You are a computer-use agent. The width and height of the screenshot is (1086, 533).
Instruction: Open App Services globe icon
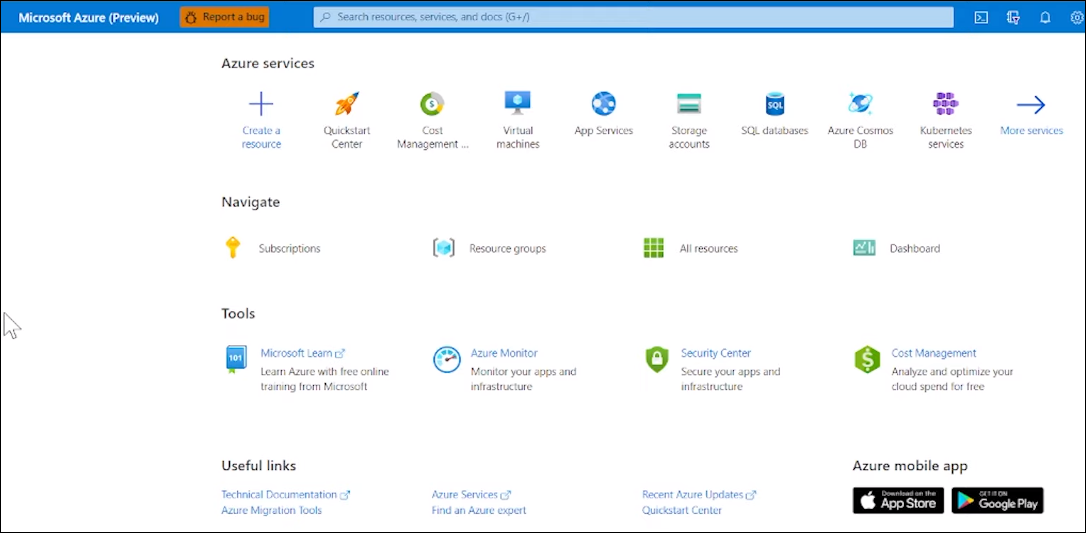click(x=603, y=104)
